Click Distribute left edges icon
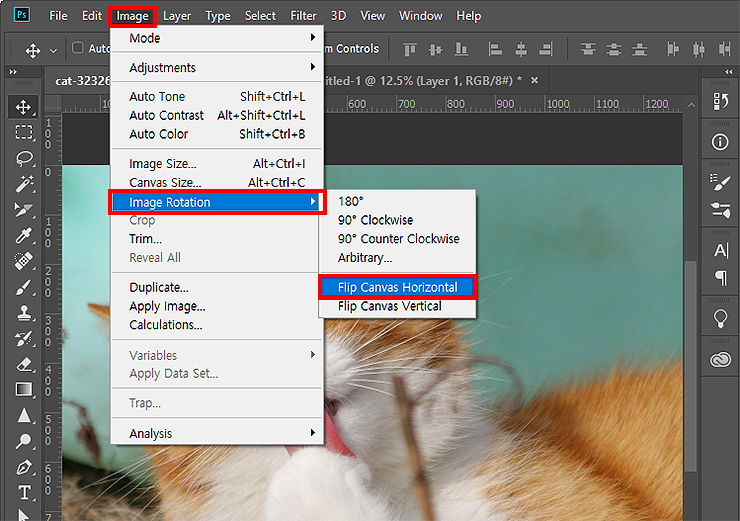Image resolution: width=740 pixels, height=521 pixels. 673,49
